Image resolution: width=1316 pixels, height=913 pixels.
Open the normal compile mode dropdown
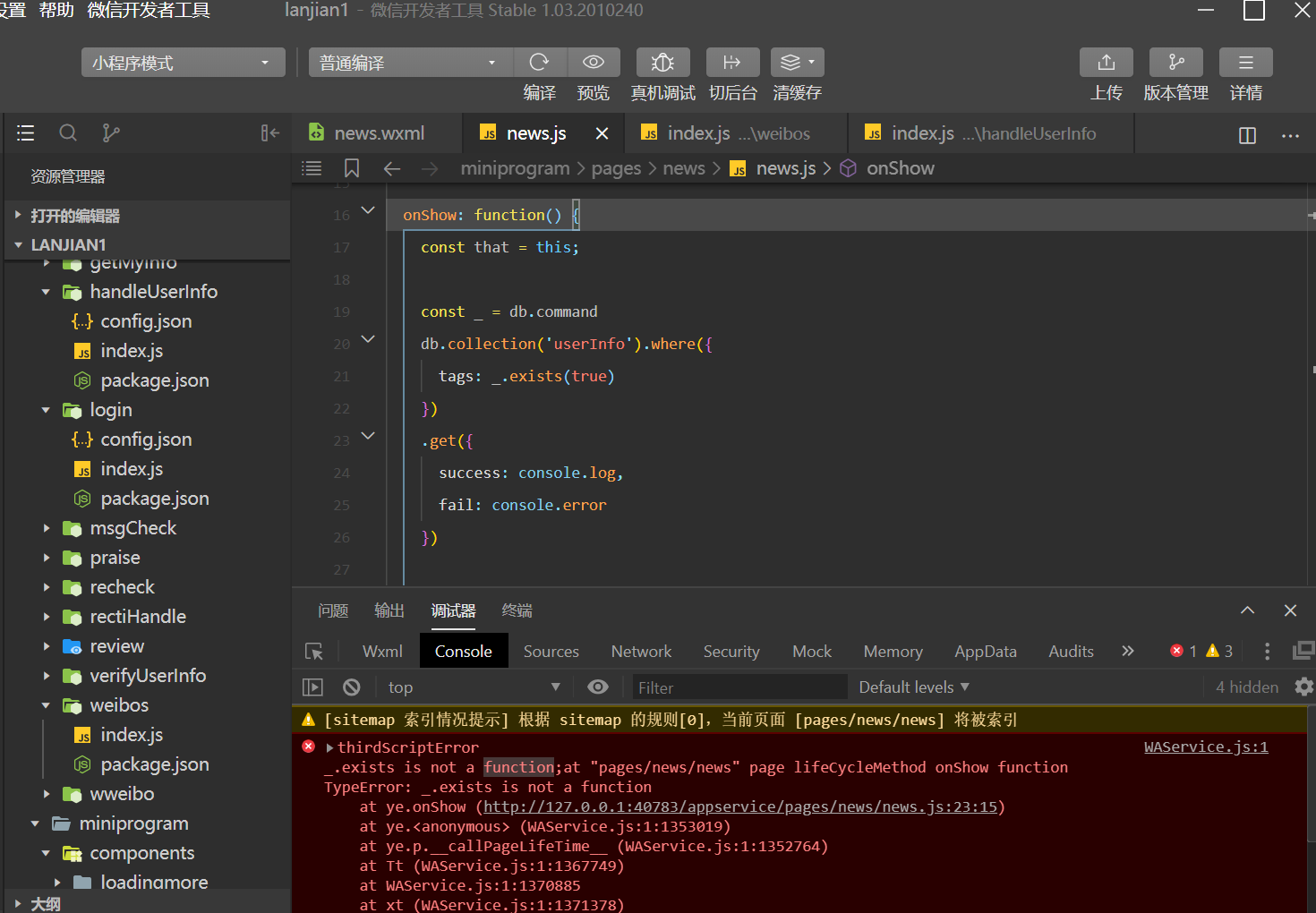click(x=411, y=63)
